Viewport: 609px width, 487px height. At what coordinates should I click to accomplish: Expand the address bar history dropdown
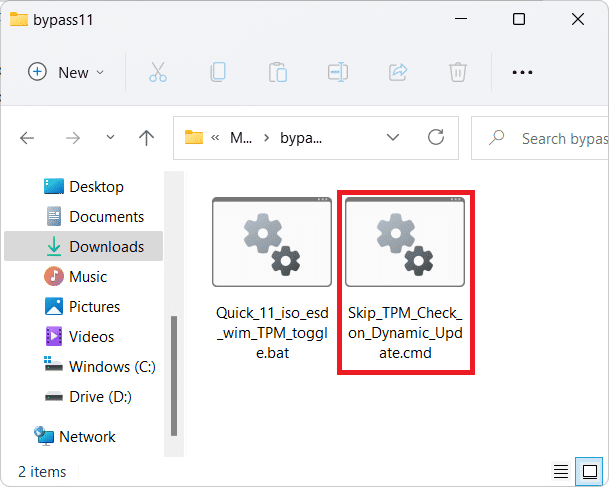click(393, 137)
